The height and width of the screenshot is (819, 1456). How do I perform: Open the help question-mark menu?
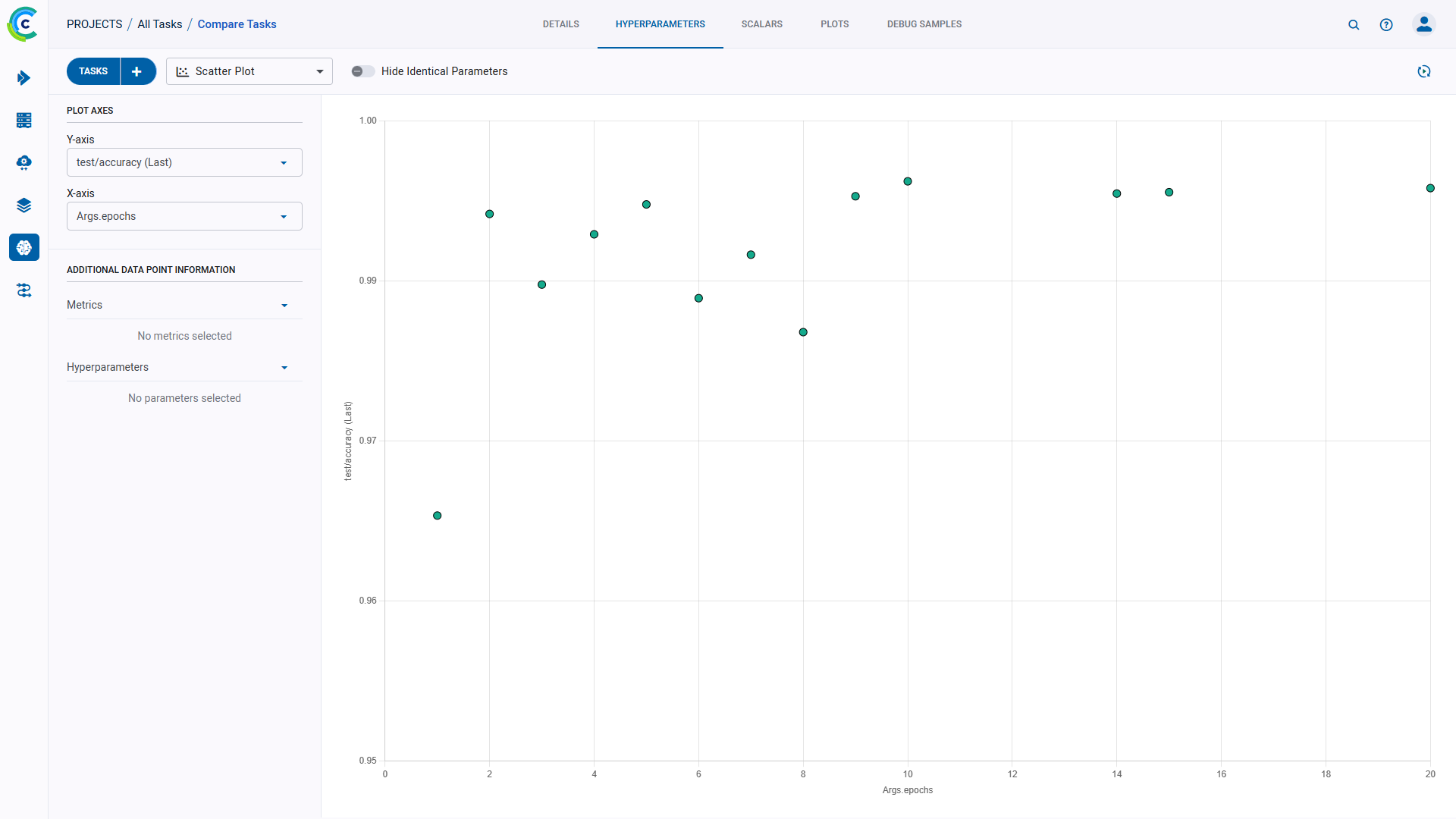coord(1387,24)
